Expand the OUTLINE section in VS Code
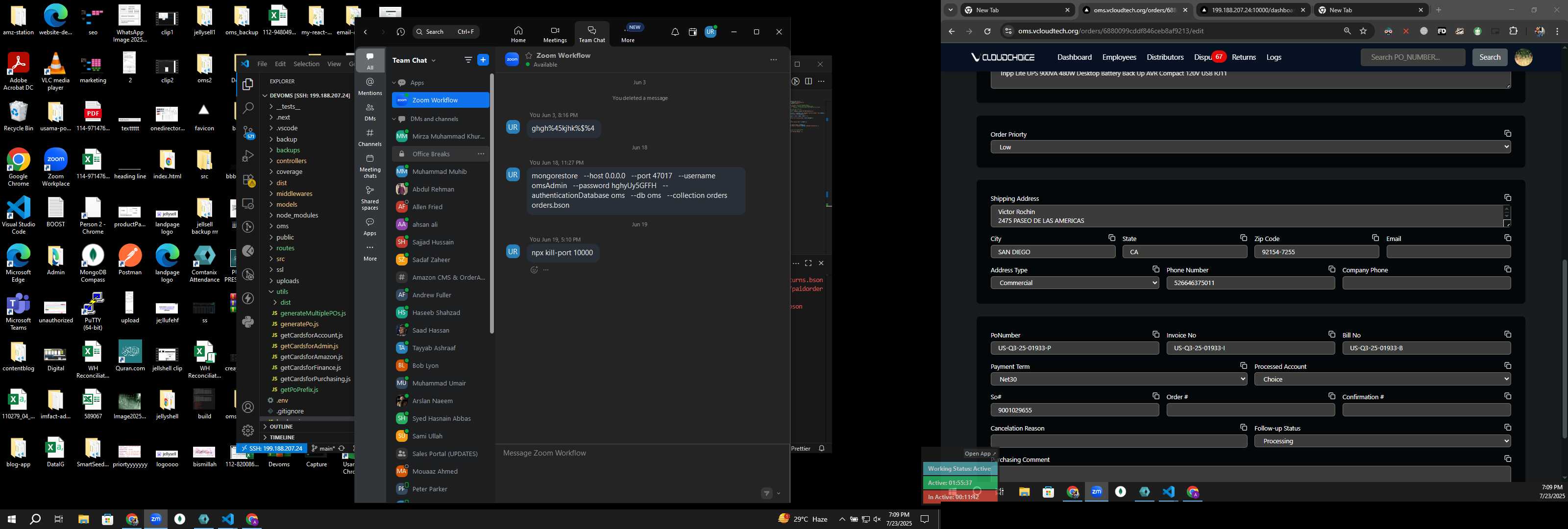The width and height of the screenshot is (1568, 529). [x=281, y=427]
